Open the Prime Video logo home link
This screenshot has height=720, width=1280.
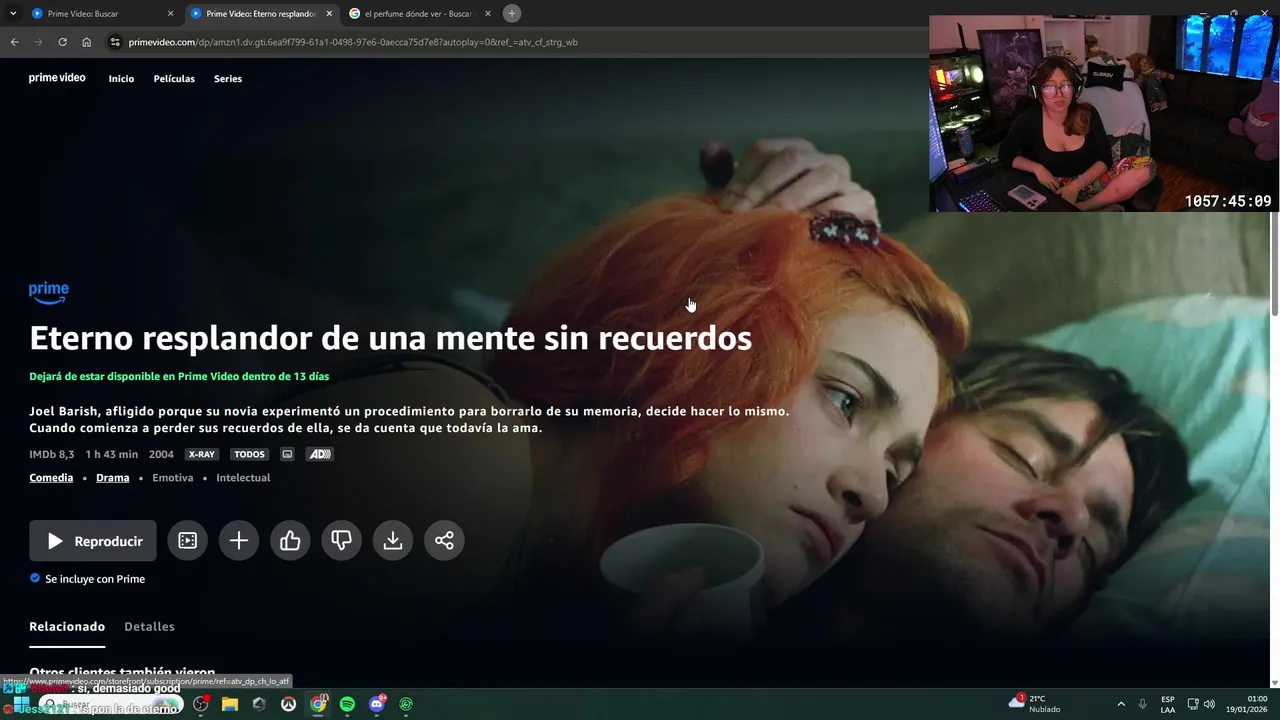coord(57,78)
